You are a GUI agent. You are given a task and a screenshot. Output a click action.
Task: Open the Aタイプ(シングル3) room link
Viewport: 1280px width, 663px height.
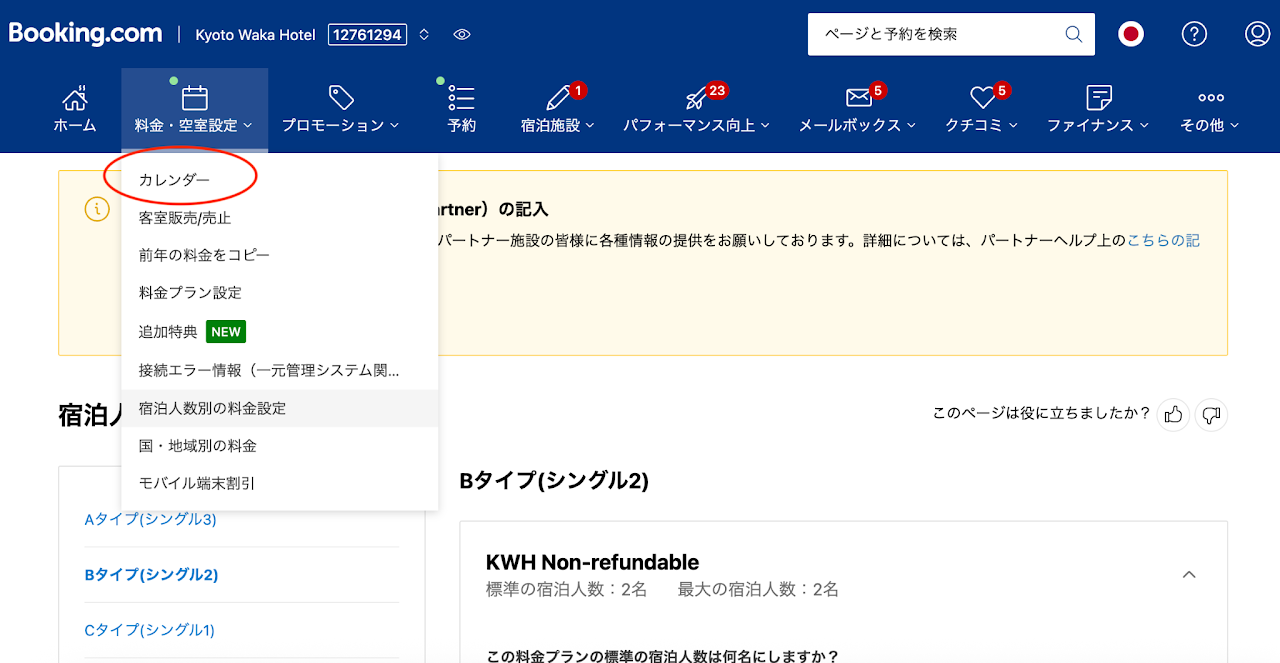coord(151,519)
